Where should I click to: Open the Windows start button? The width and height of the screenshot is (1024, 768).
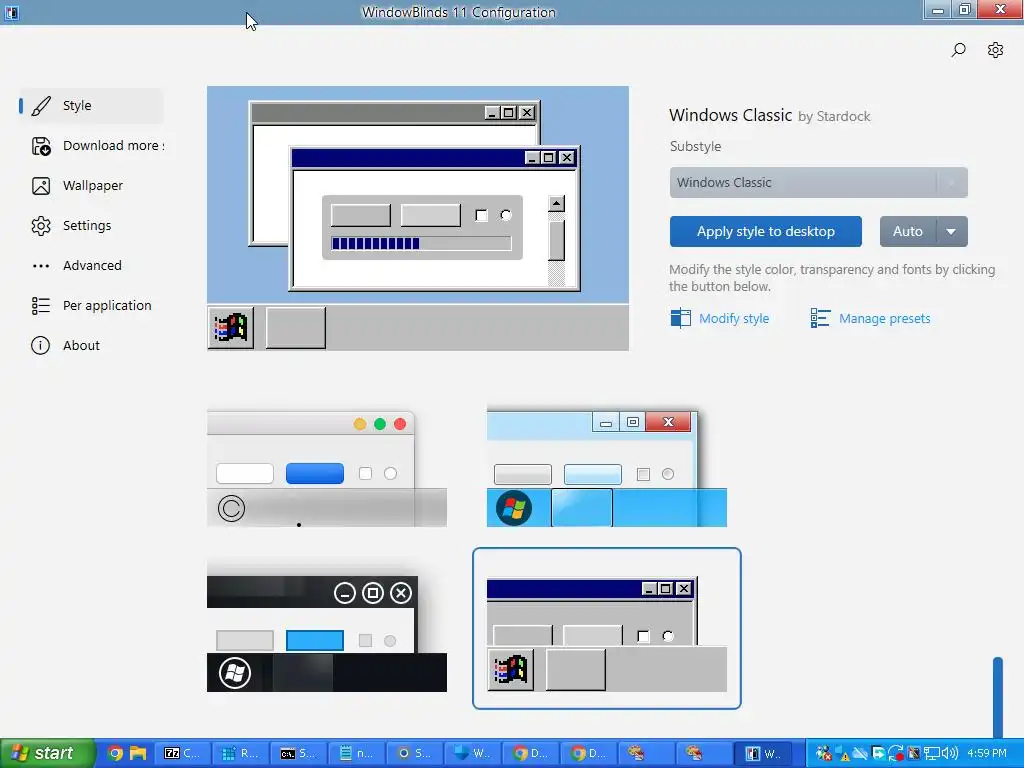coord(47,753)
